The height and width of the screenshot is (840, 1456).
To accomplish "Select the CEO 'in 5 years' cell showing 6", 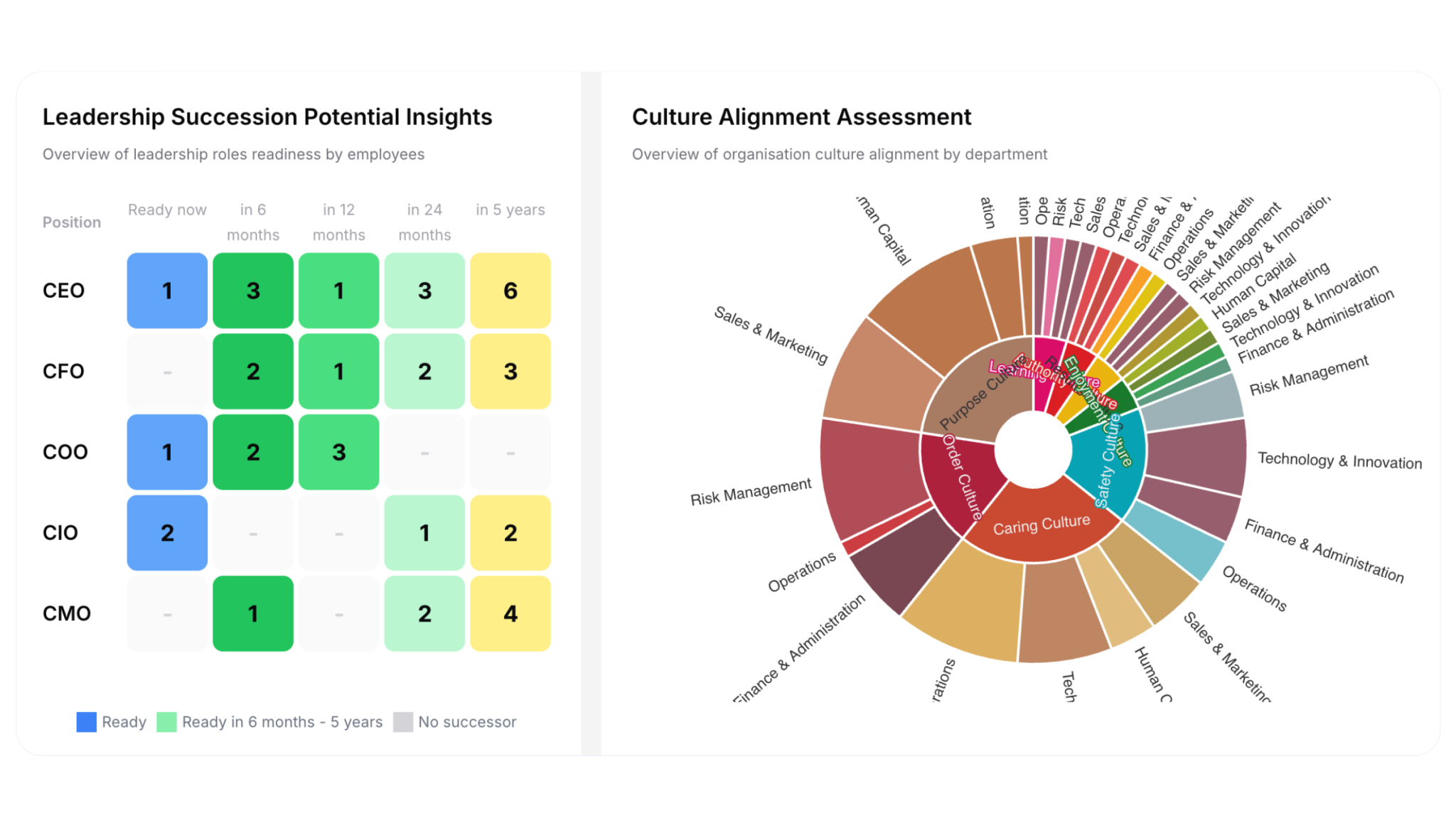I will click(510, 291).
